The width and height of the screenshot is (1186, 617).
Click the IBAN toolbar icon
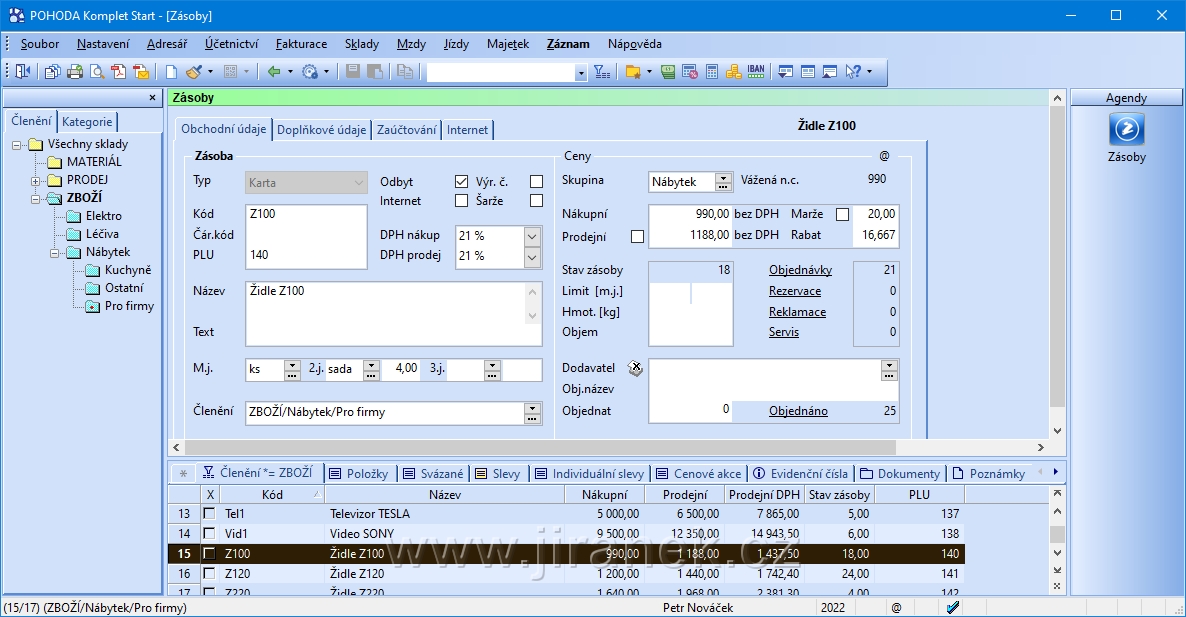[756, 72]
